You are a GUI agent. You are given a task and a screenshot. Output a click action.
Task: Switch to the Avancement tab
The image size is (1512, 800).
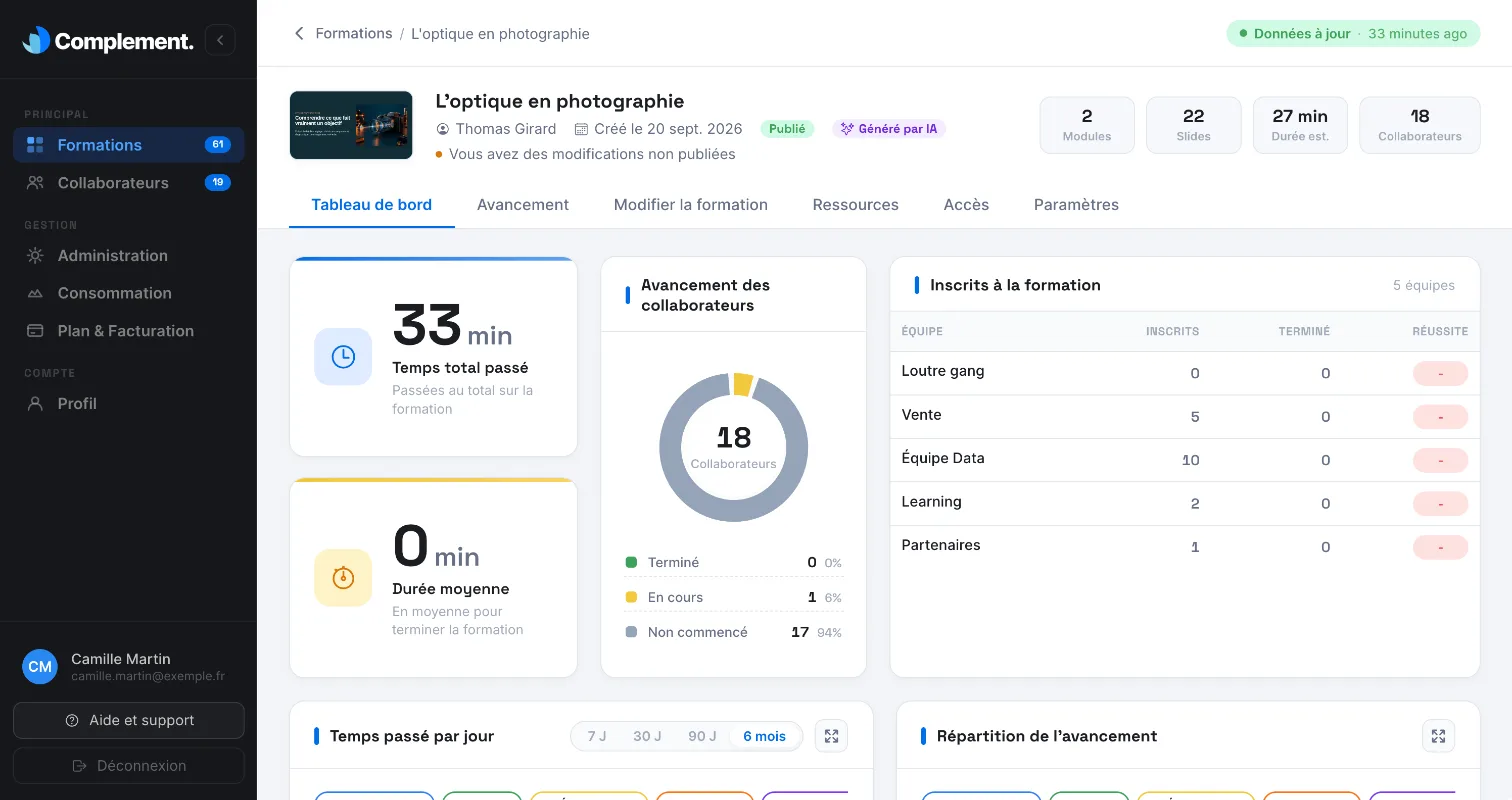pyautogui.click(x=523, y=204)
